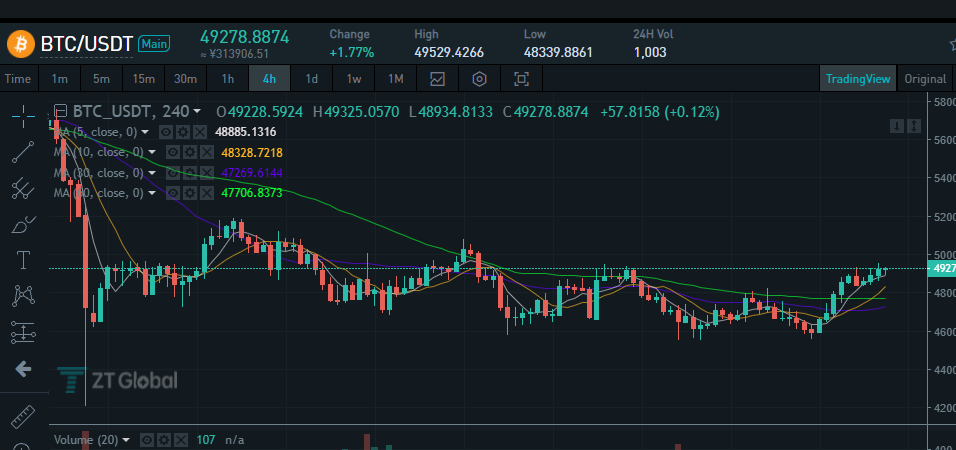
Task: Select the brush drawing tool
Action: [x=24, y=224]
